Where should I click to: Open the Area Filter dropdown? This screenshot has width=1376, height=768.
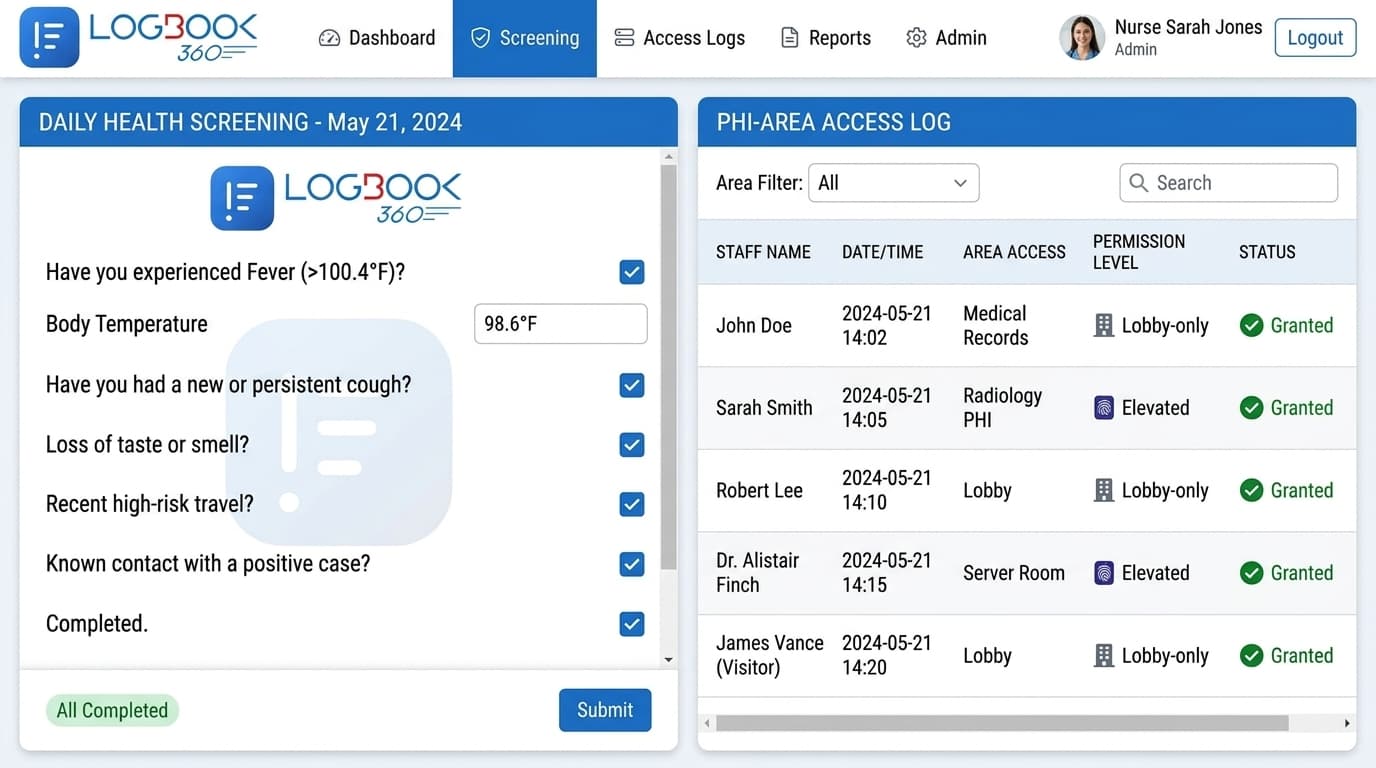[893, 183]
